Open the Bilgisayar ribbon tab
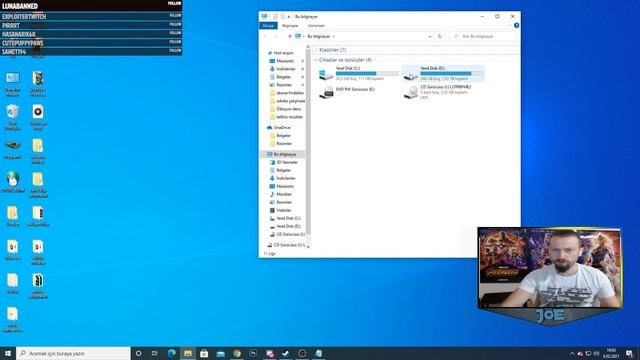Screen dimensions: 640x360 click(x=290, y=26)
